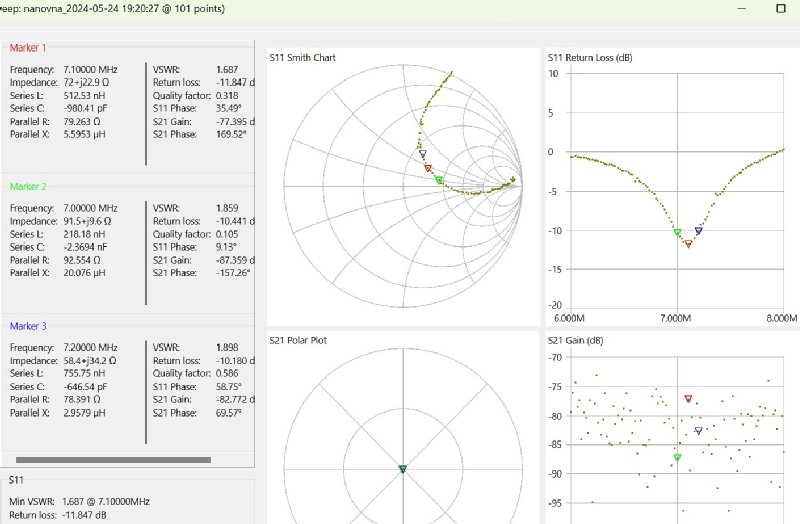Screen dimensions: 800x524
Task: Click the Parallel X value 2.9579 µH
Action: (84, 412)
